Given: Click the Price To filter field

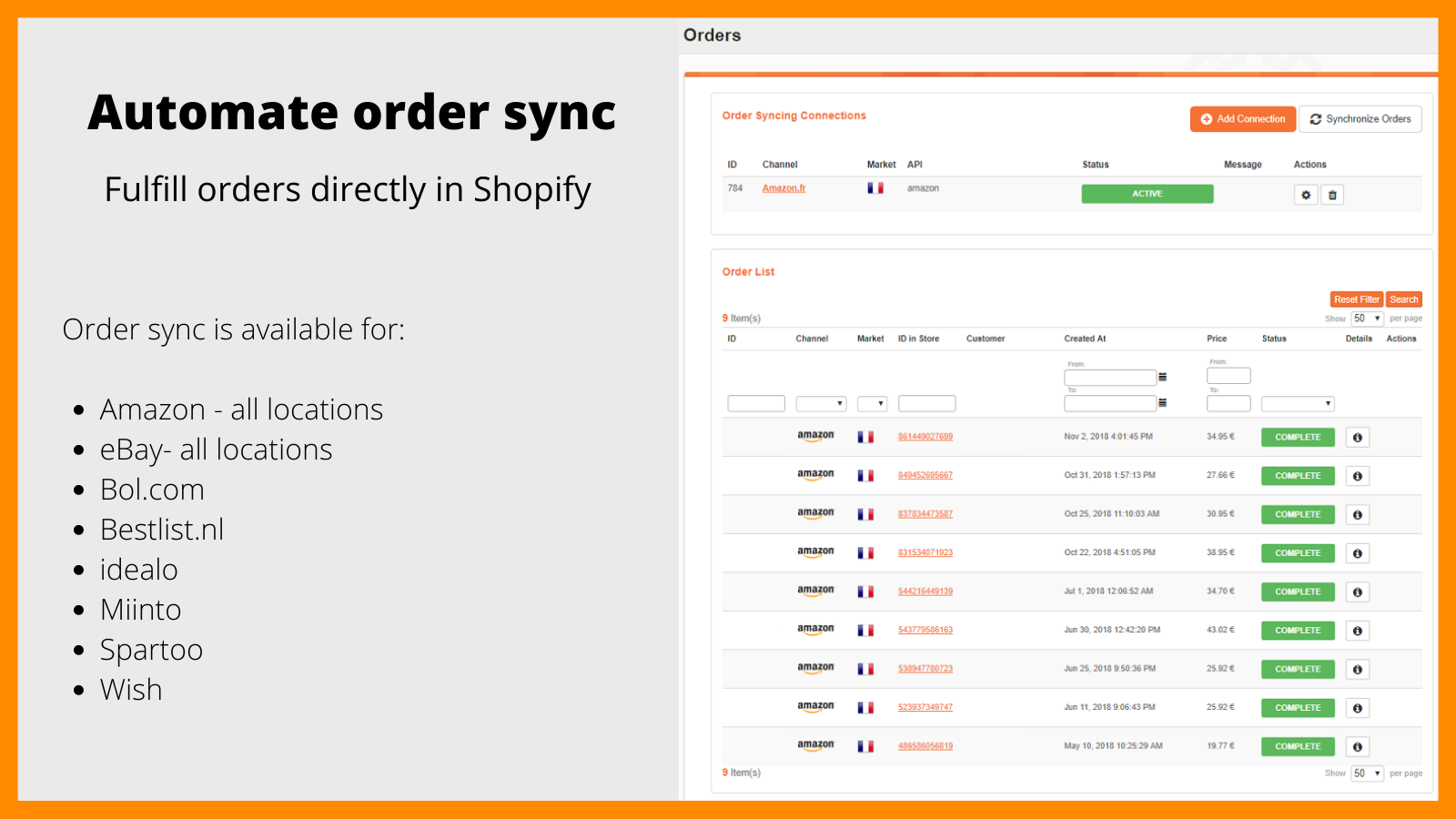Looking at the screenshot, I should (1228, 403).
